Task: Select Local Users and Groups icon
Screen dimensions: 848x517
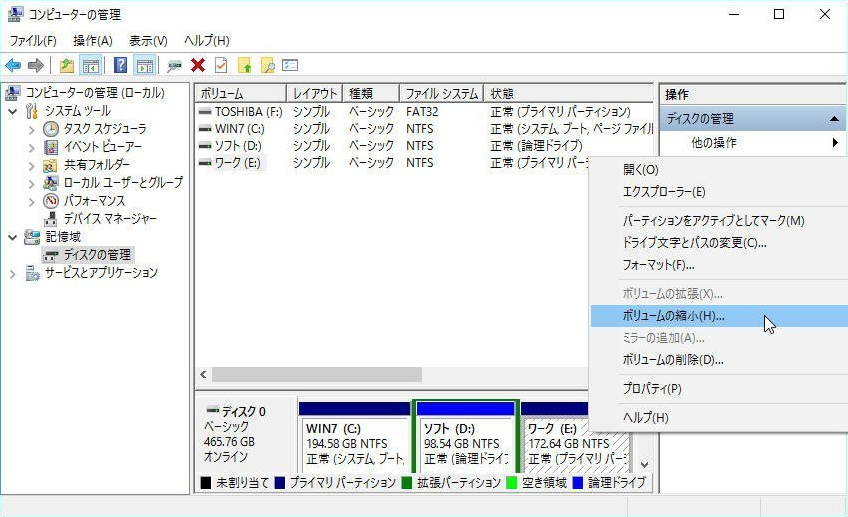Action: pyautogui.click(x=51, y=183)
